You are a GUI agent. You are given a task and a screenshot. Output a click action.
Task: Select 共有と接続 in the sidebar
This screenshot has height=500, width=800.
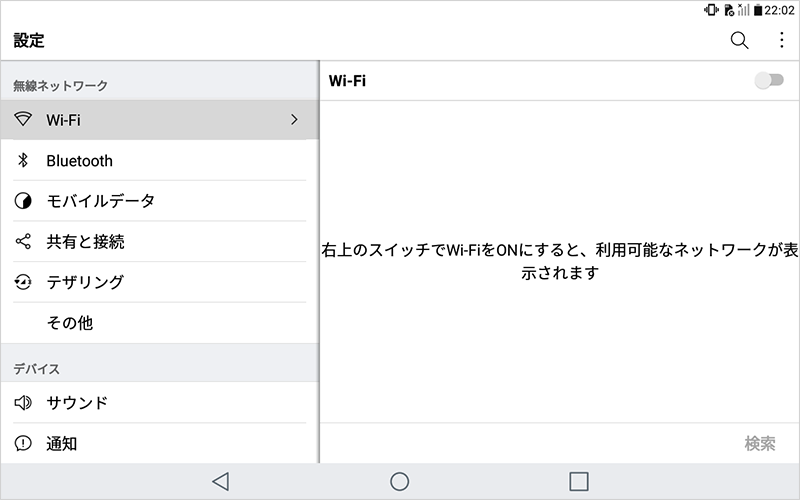tap(160, 241)
